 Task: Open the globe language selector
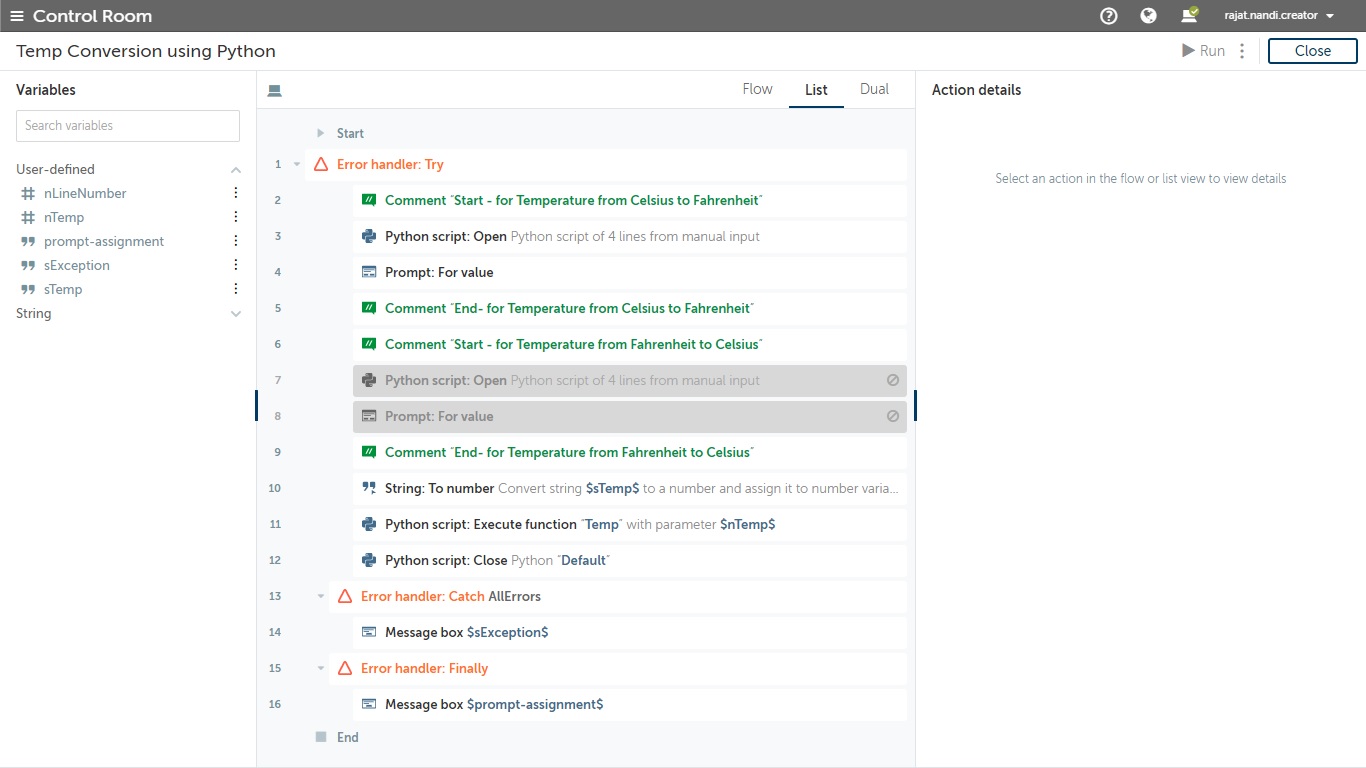tap(1148, 16)
